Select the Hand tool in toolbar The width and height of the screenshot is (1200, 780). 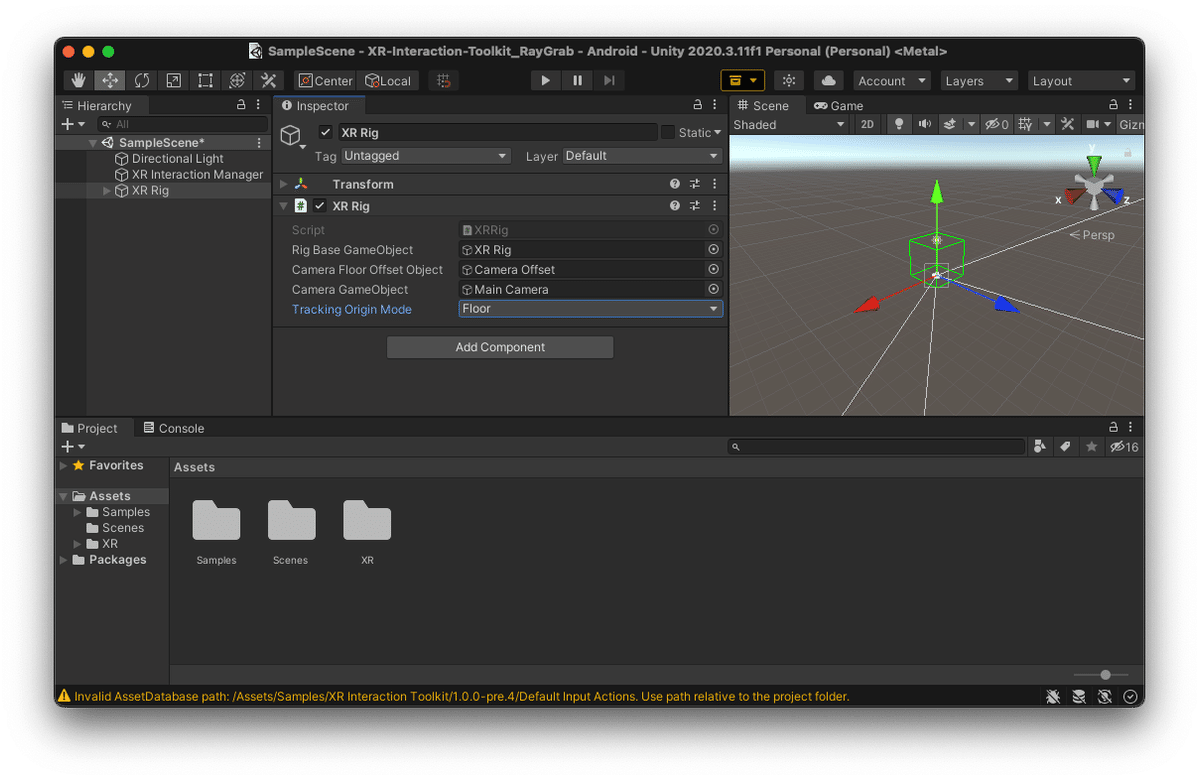[78, 81]
